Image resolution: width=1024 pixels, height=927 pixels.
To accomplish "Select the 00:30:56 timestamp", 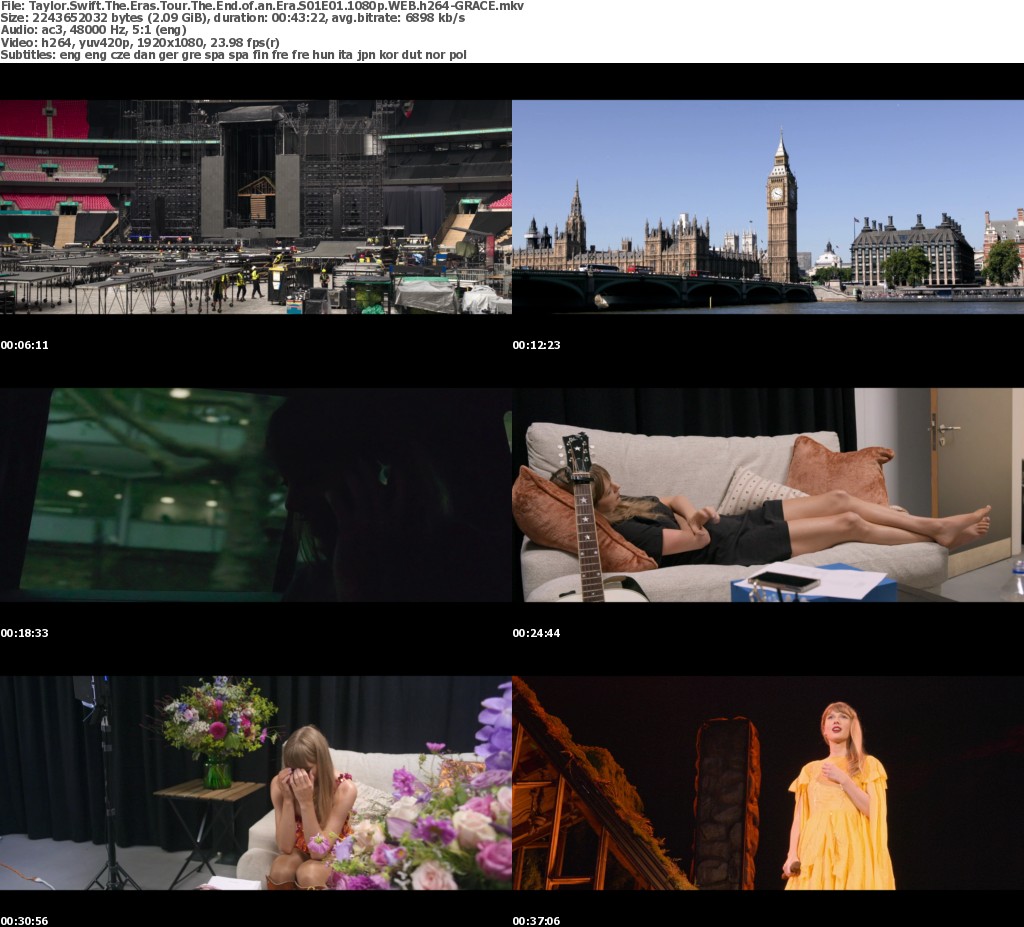I will point(25,920).
